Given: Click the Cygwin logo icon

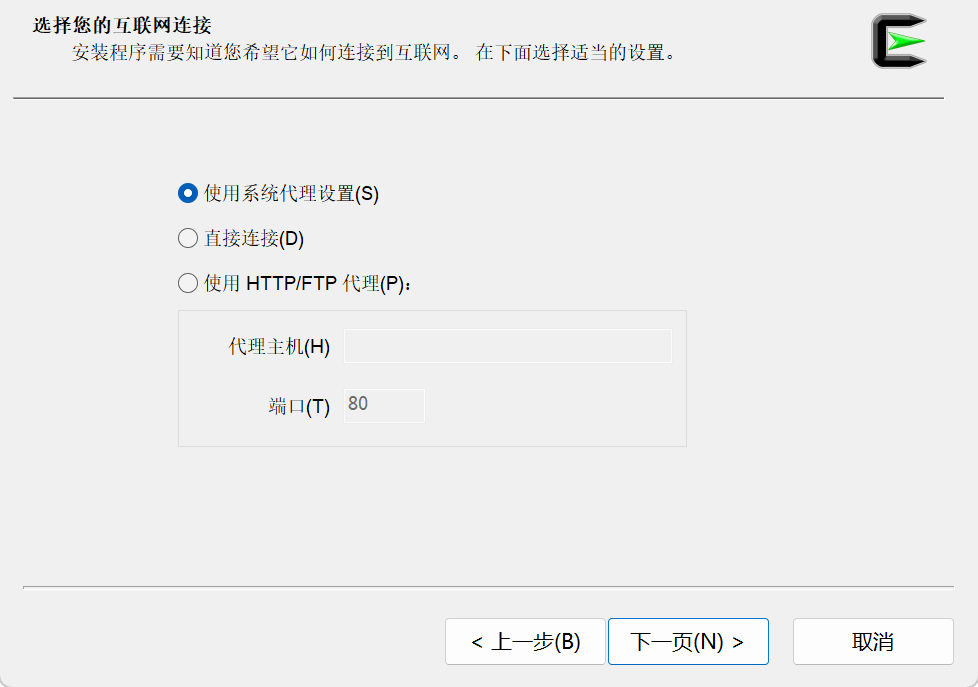Looking at the screenshot, I should 899,41.
